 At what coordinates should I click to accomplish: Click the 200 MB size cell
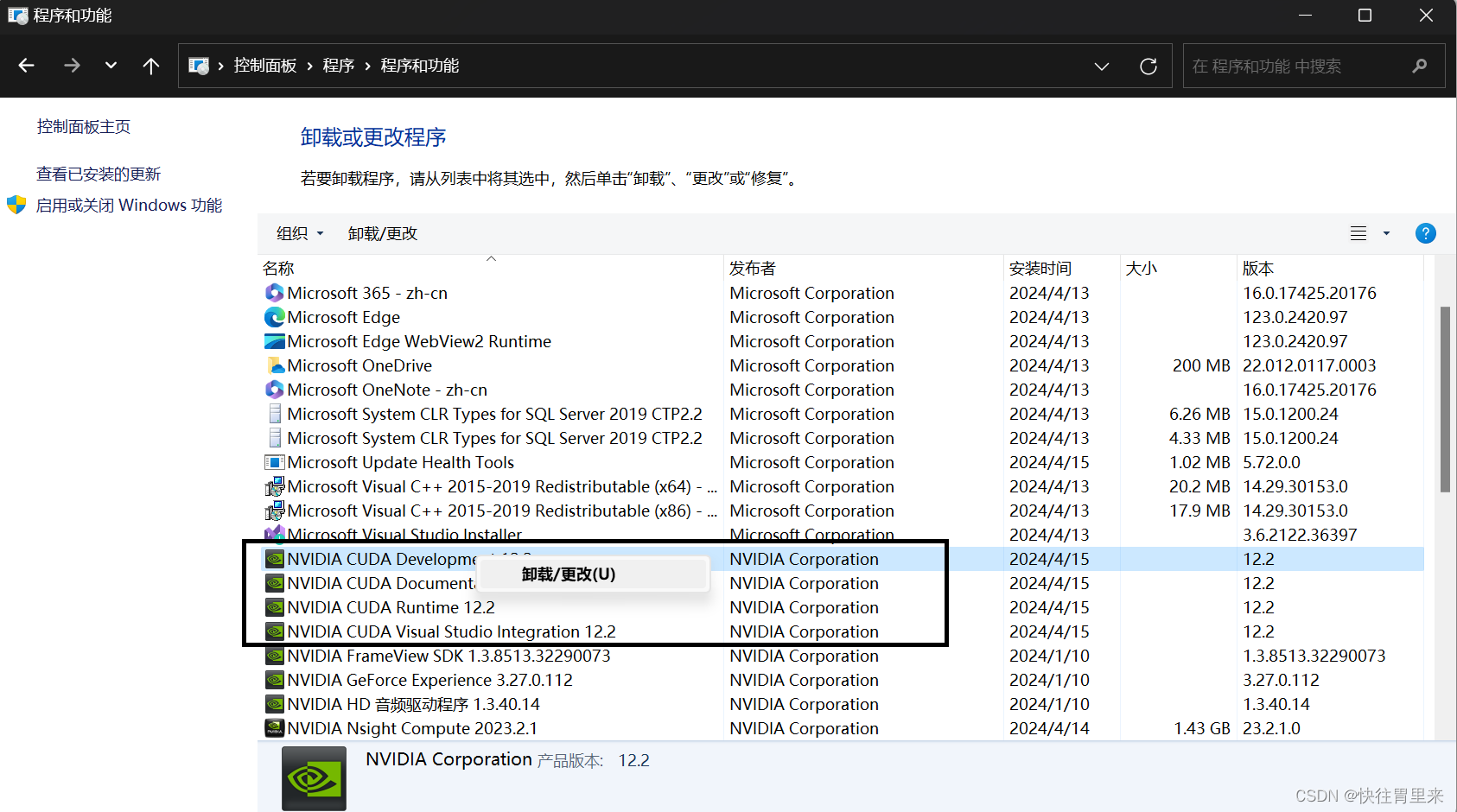[1201, 365]
